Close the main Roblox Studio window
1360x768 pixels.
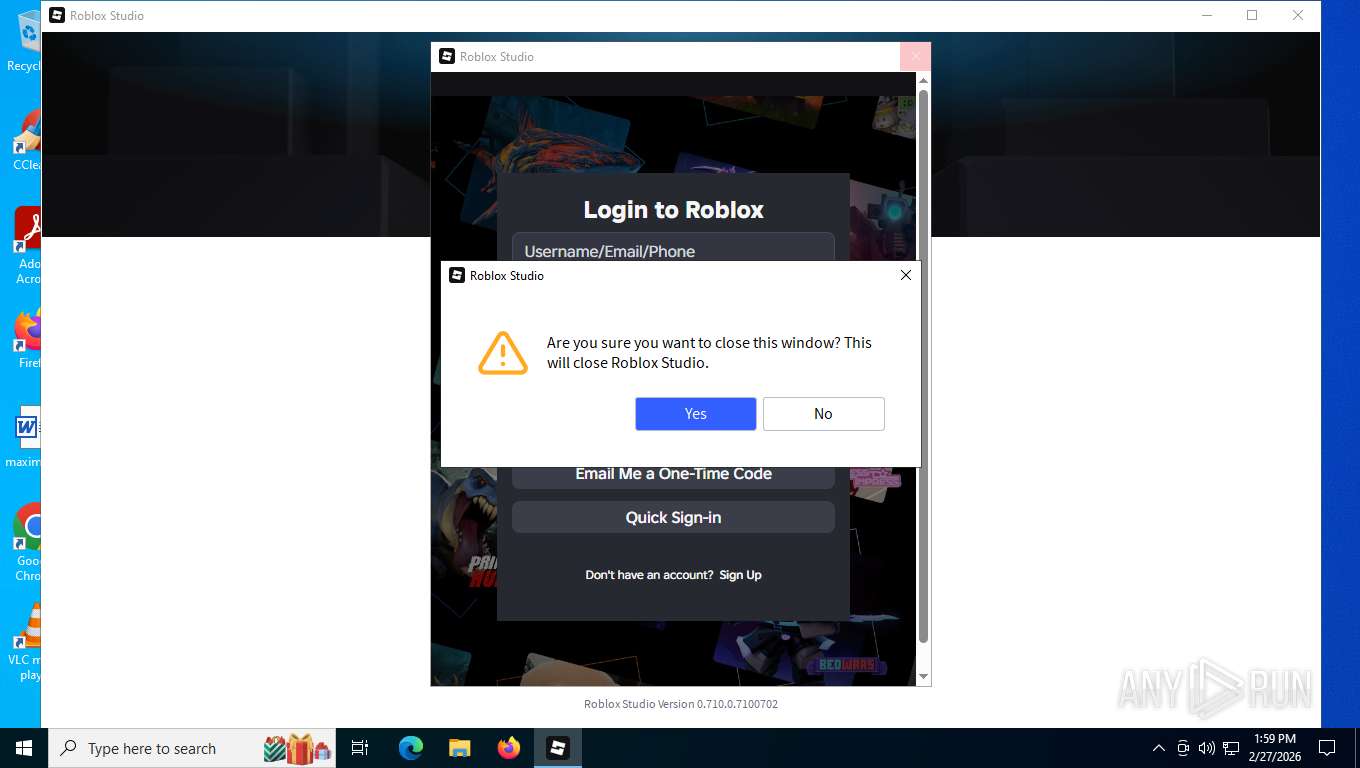coord(1298,15)
